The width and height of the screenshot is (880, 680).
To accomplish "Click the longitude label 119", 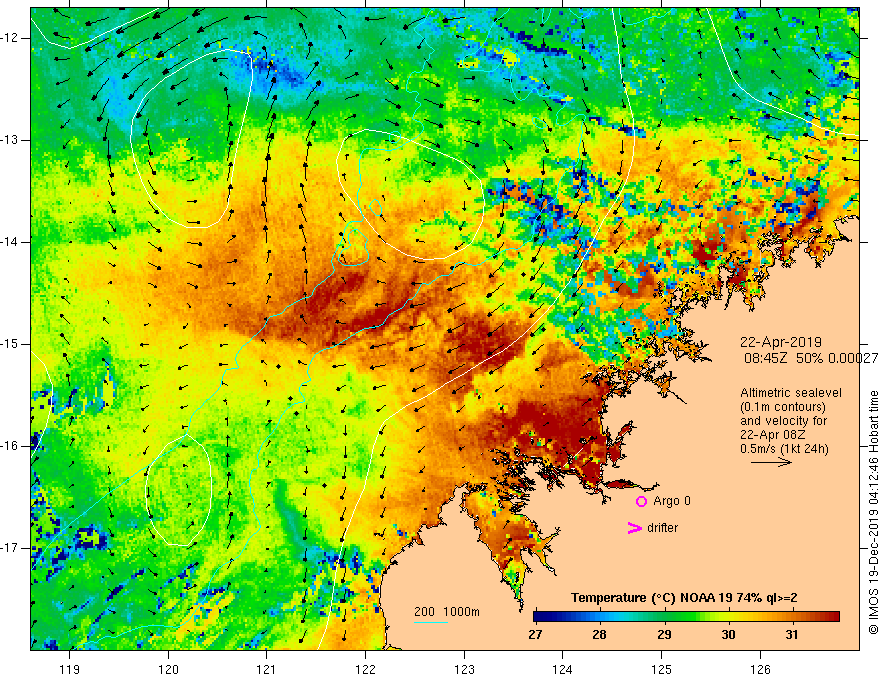I will [70, 669].
